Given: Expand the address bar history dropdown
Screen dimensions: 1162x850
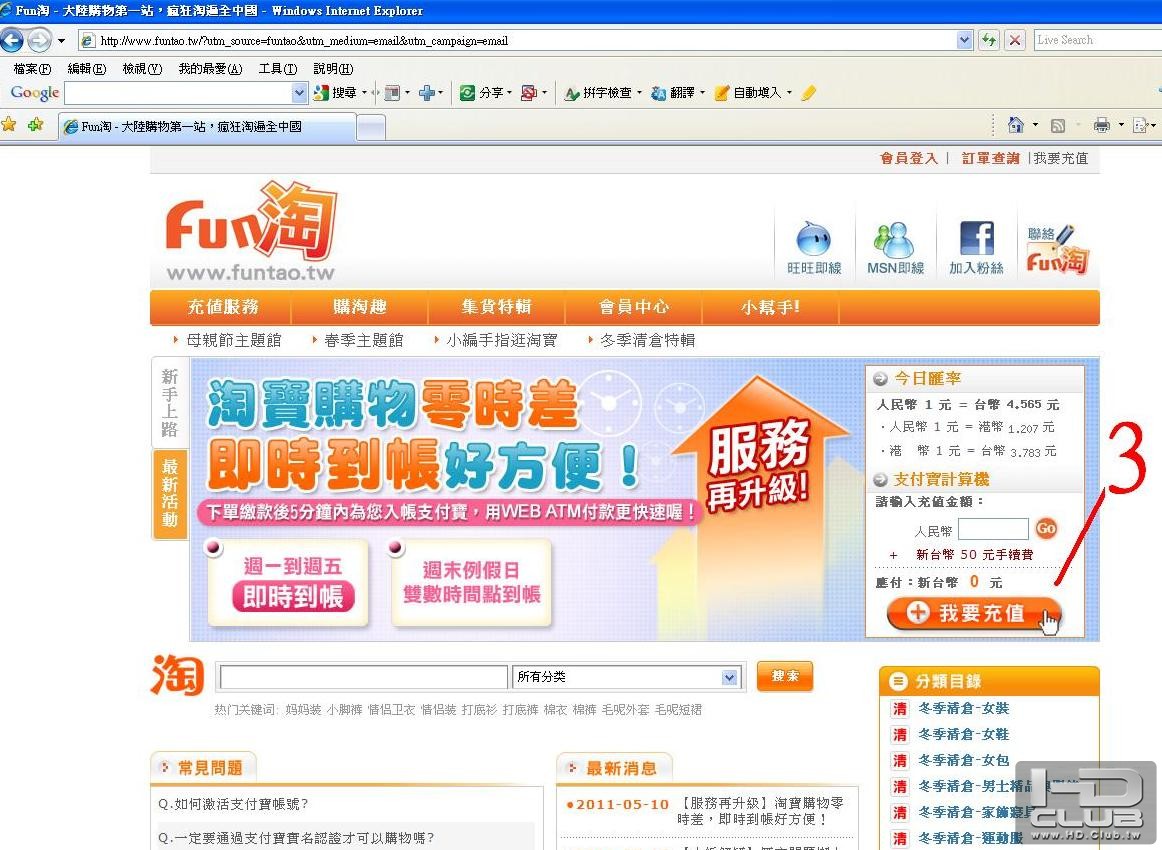Looking at the screenshot, I should tap(964, 40).
